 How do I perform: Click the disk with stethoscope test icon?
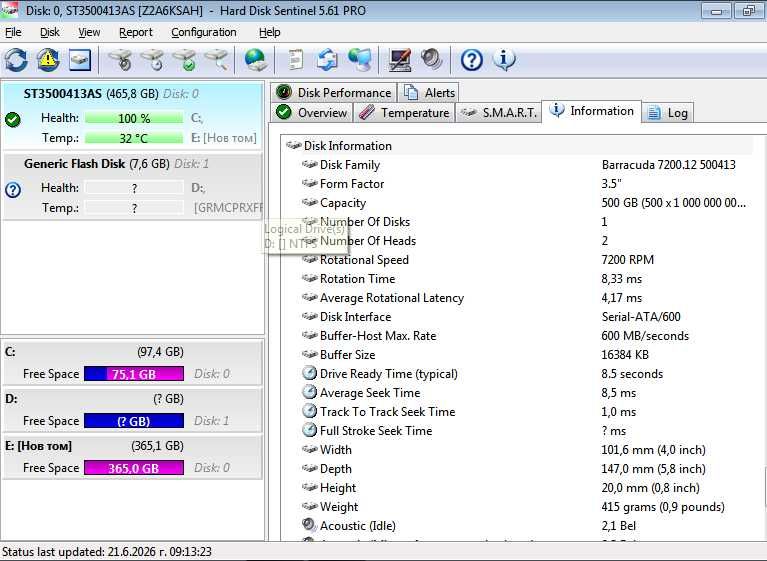120,60
